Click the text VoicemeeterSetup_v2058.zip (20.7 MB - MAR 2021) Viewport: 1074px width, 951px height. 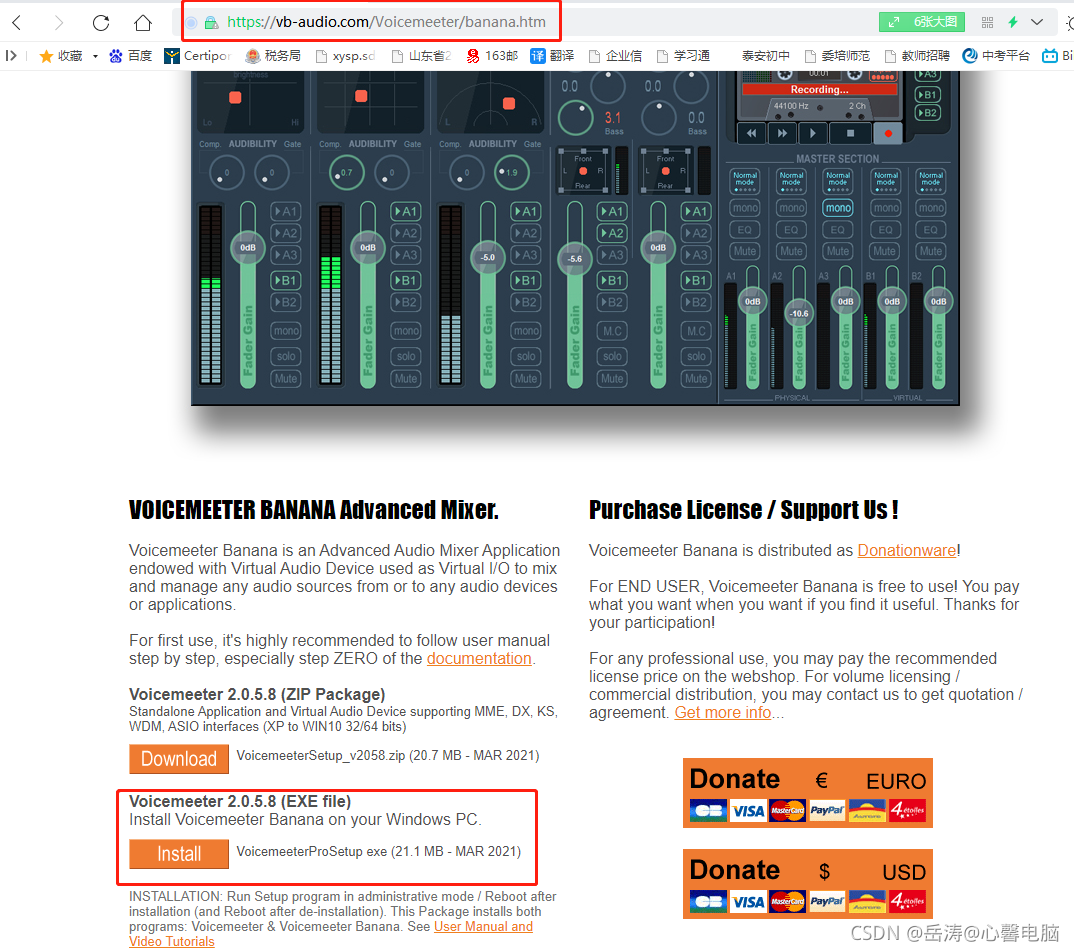coord(388,755)
